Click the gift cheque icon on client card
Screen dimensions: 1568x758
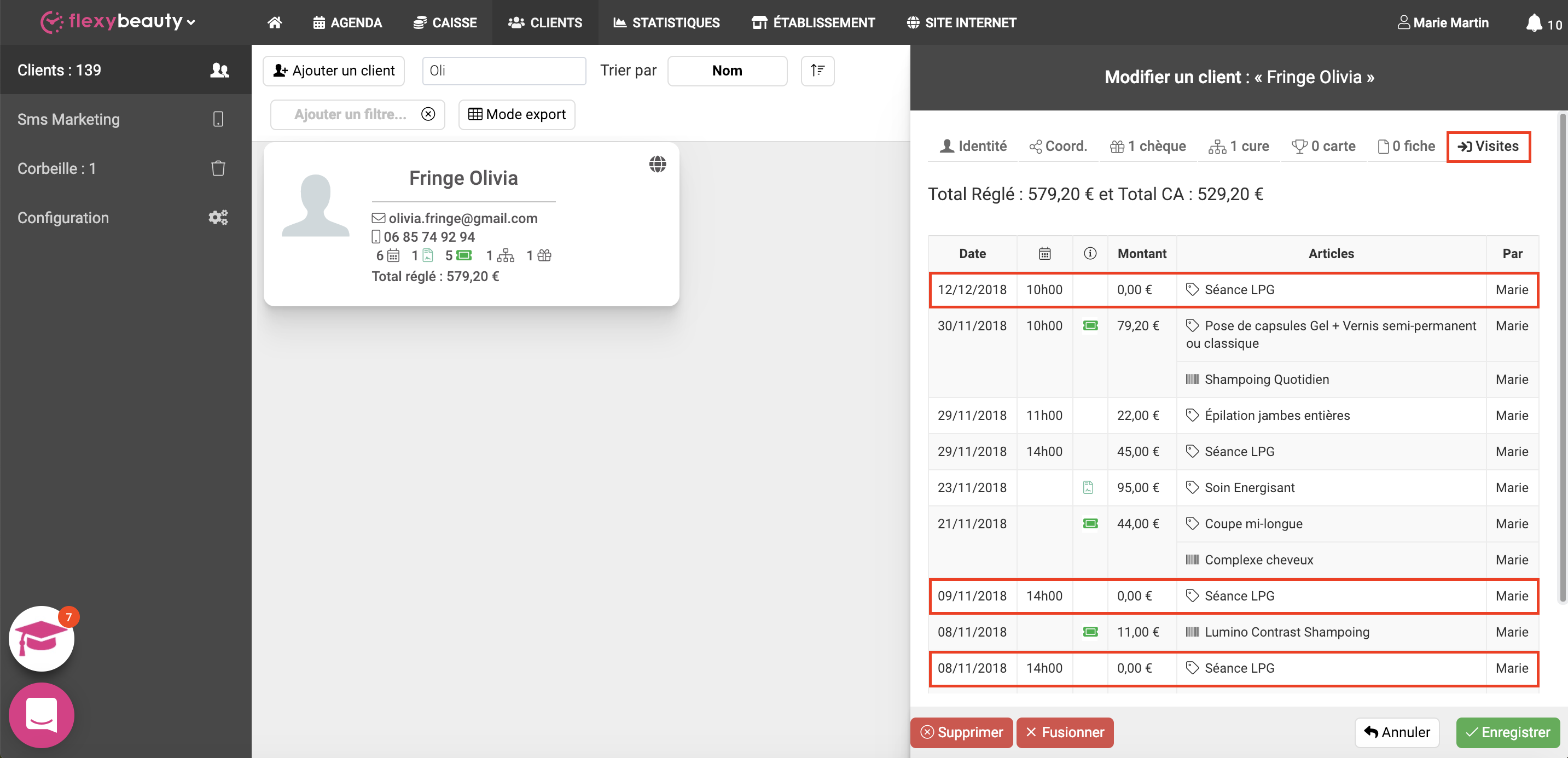[544, 255]
